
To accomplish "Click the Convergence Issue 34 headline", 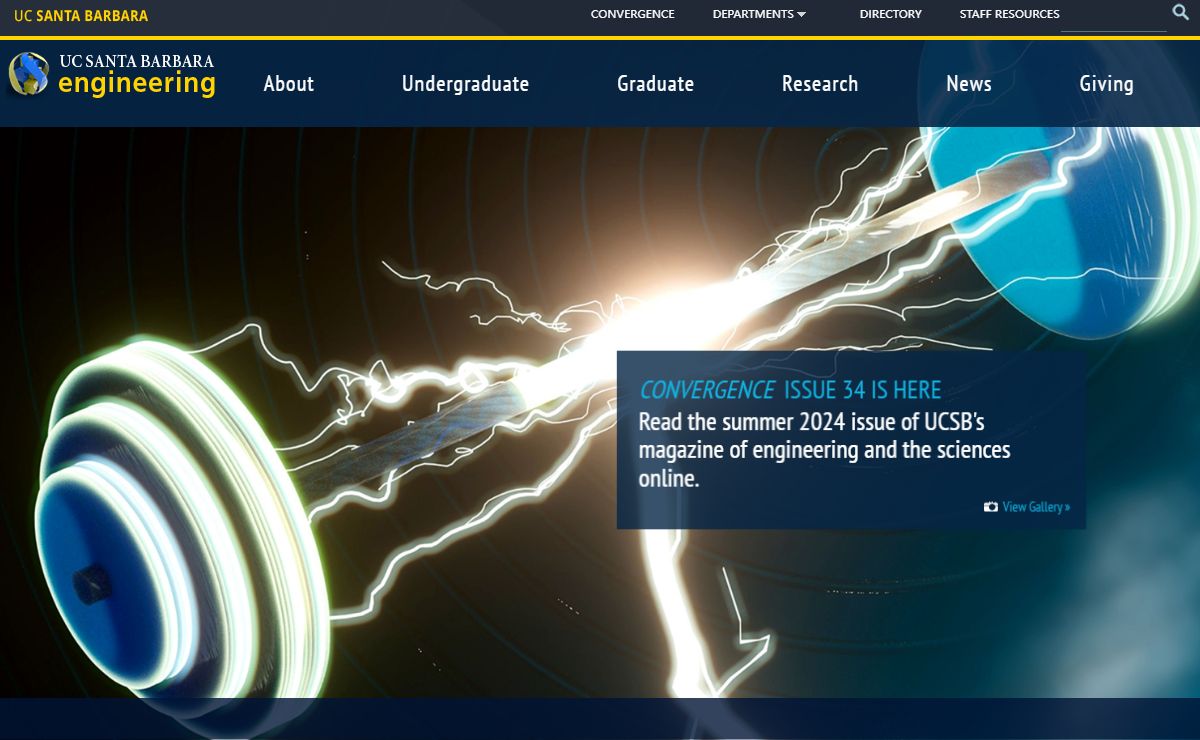I will coord(790,390).
